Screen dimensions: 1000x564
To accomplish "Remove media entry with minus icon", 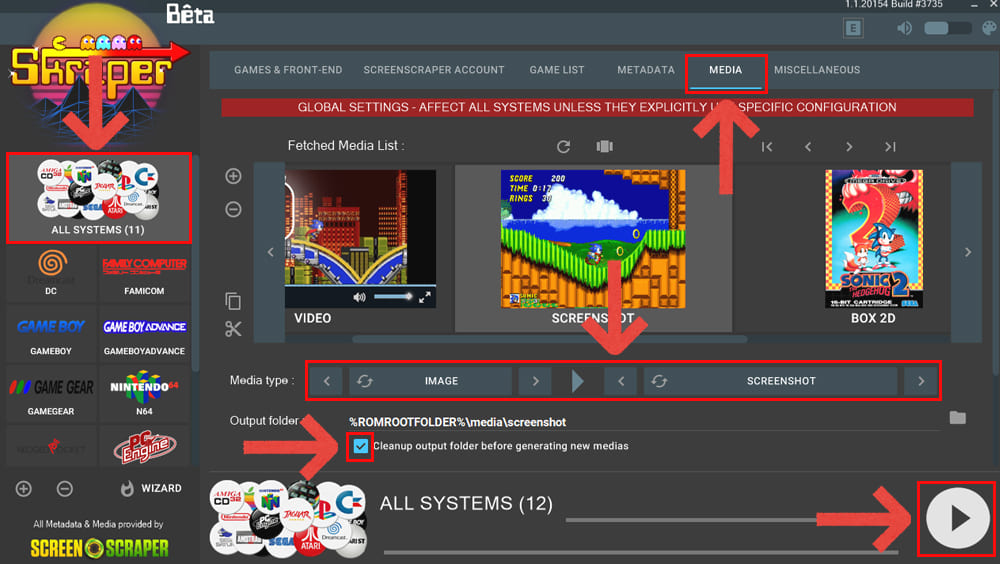I will pyautogui.click(x=233, y=209).
